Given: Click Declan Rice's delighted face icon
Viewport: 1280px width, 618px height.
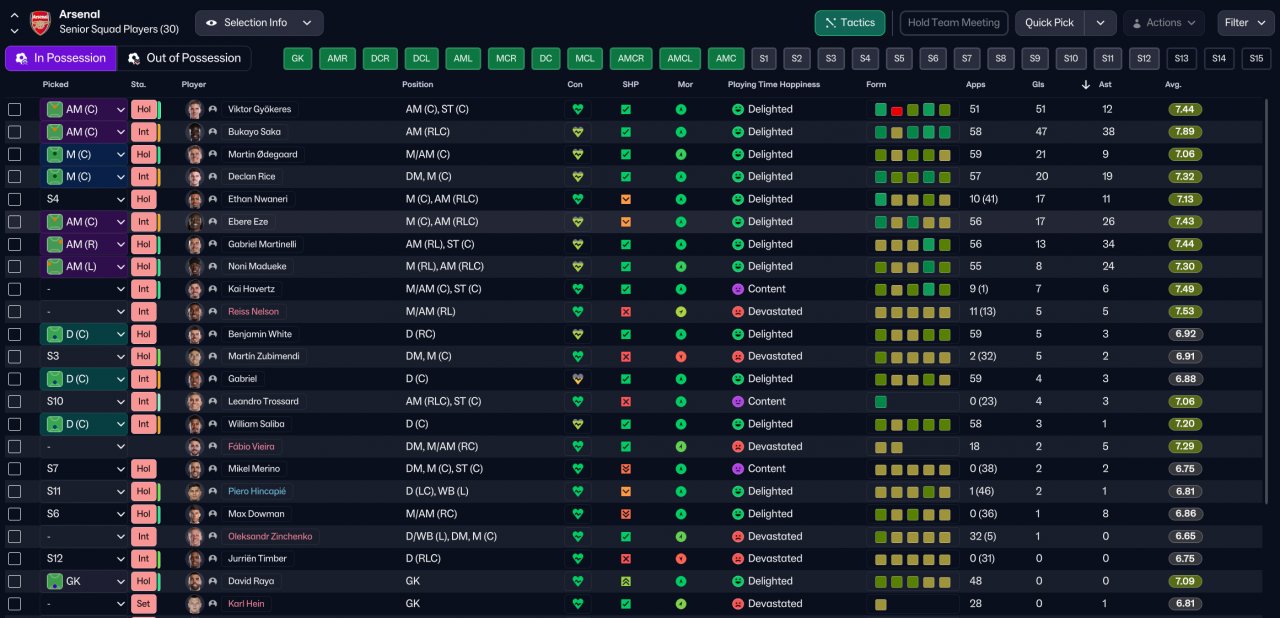Looking at the screenshot, I should click(738, 177).
